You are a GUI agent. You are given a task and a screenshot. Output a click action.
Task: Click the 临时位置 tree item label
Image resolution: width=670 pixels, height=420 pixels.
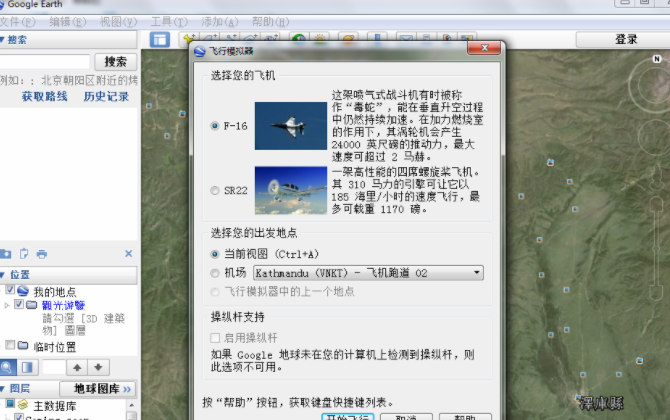pyautogui.click(x=55, y=347)
